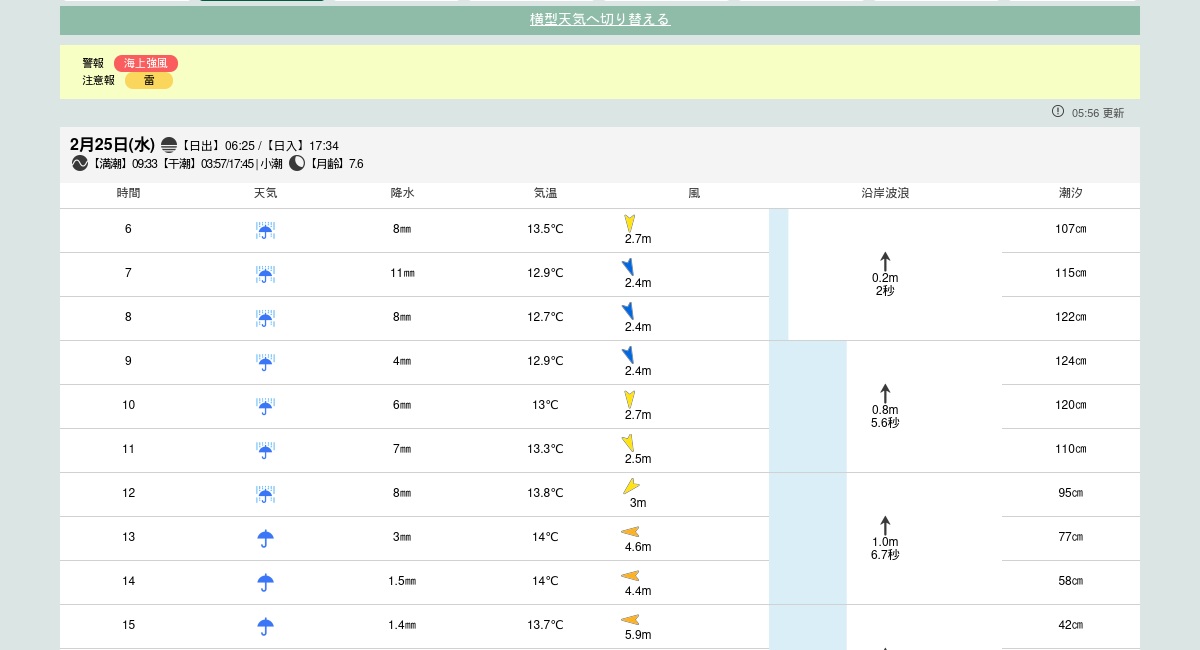Click the 海上強風 warning badge
Viewport: 1200px width, 650px height.
point(146,63)
